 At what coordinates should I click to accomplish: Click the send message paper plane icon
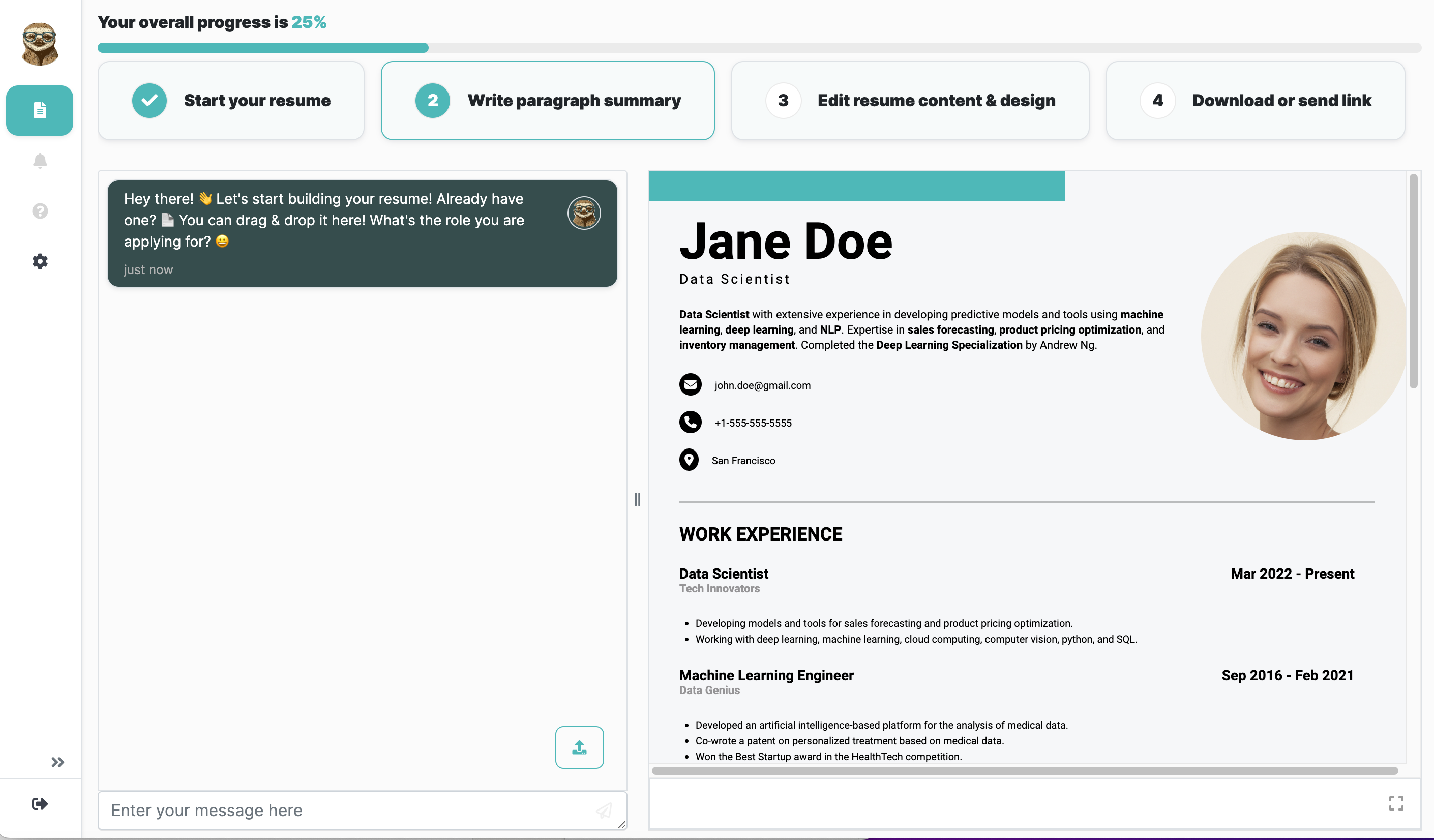click(604, 811)
